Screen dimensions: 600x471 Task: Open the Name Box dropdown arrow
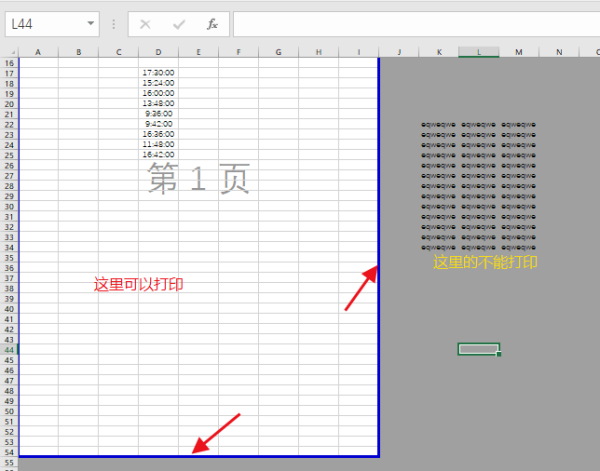(91, 23)
